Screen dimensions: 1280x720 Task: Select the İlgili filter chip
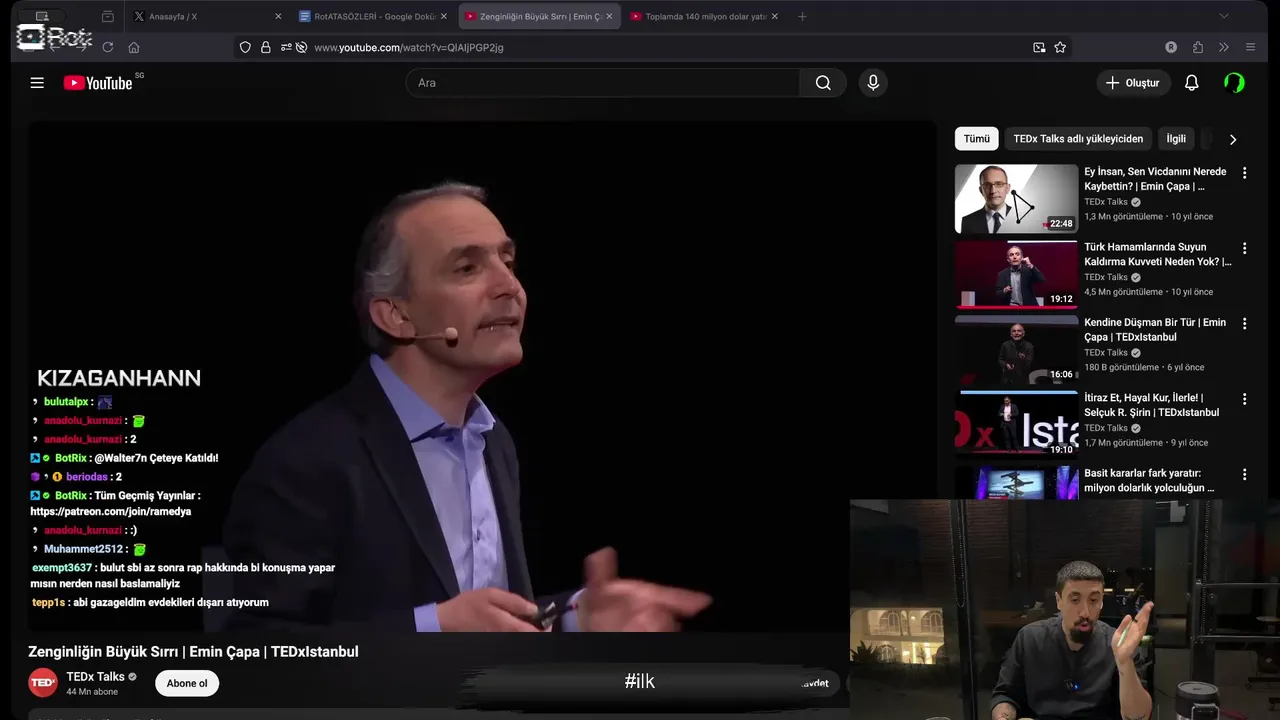[1176, 139]
